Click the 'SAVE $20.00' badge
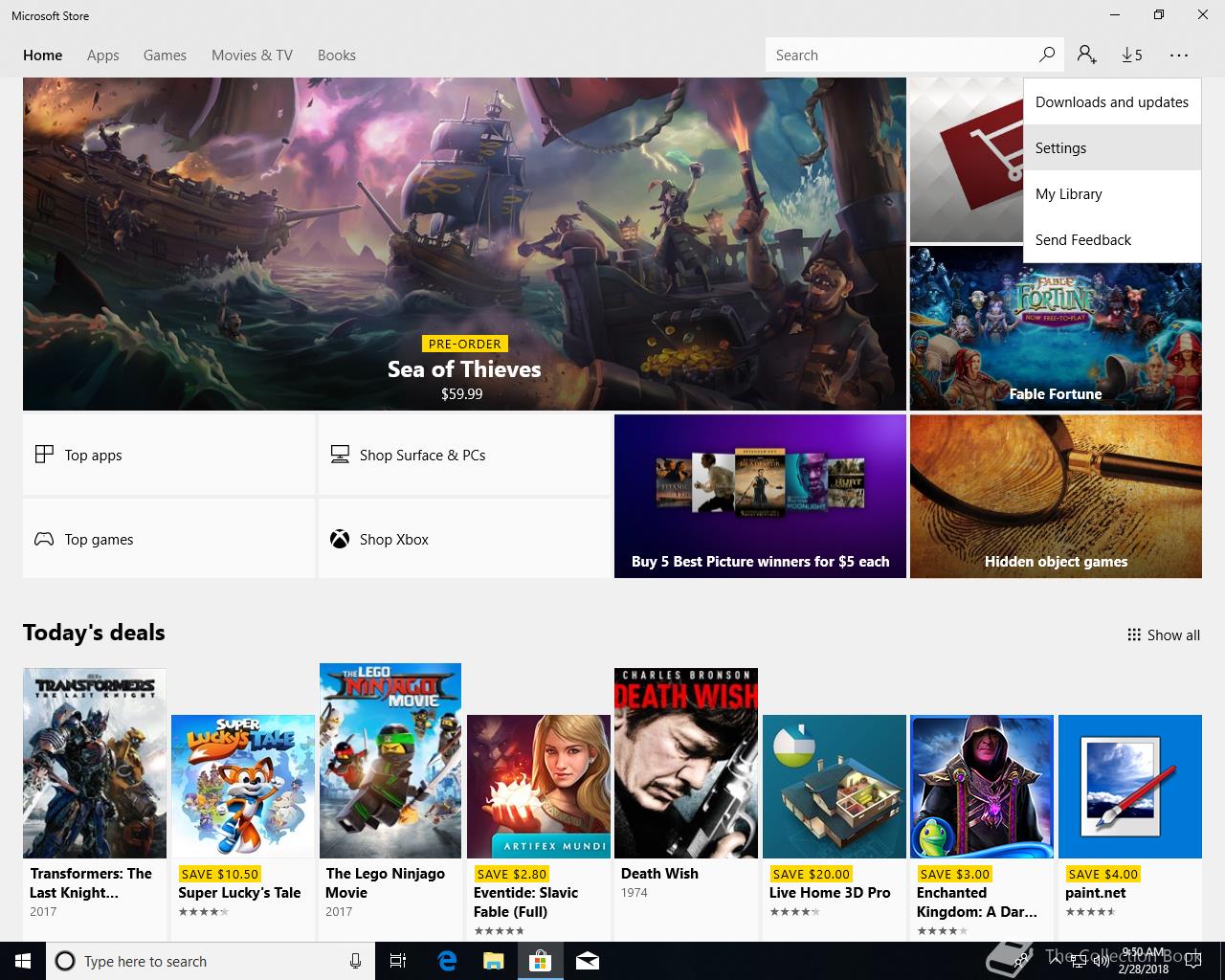 [812, 874]
